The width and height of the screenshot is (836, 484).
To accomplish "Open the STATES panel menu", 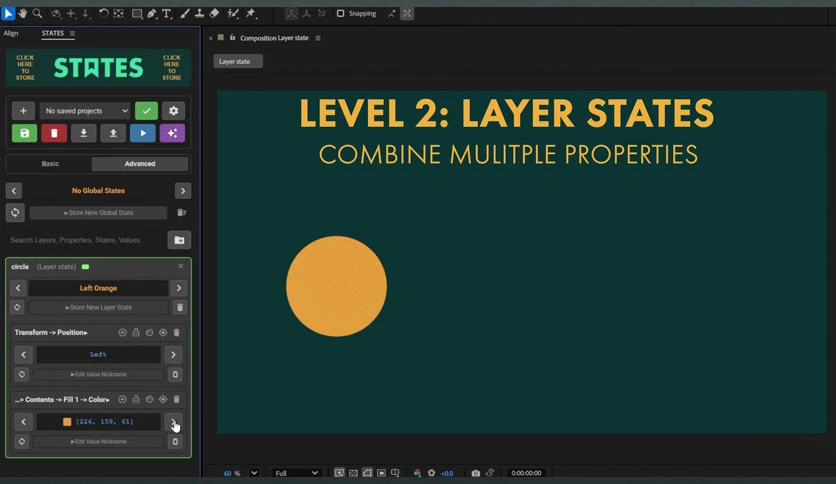I will coord(72,33).
